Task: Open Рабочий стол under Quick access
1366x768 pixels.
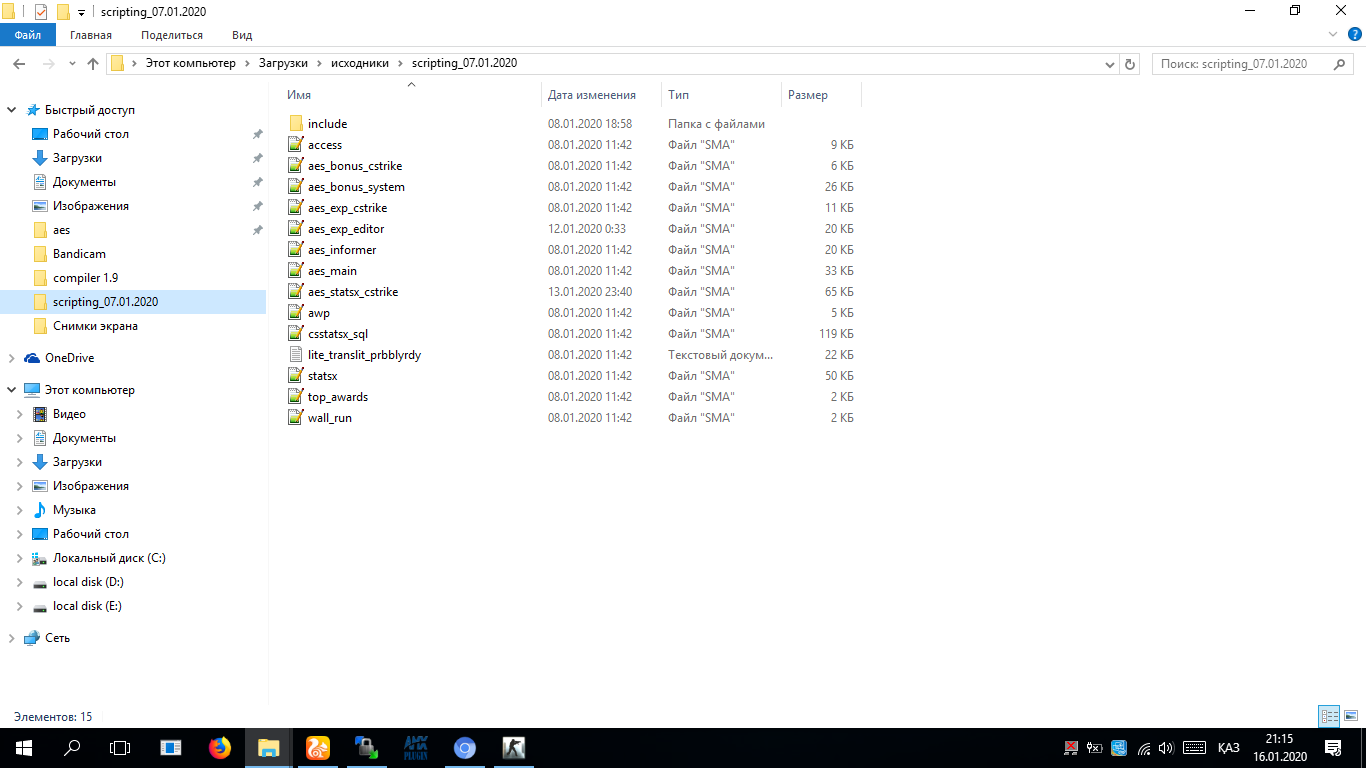Action: 91,134
